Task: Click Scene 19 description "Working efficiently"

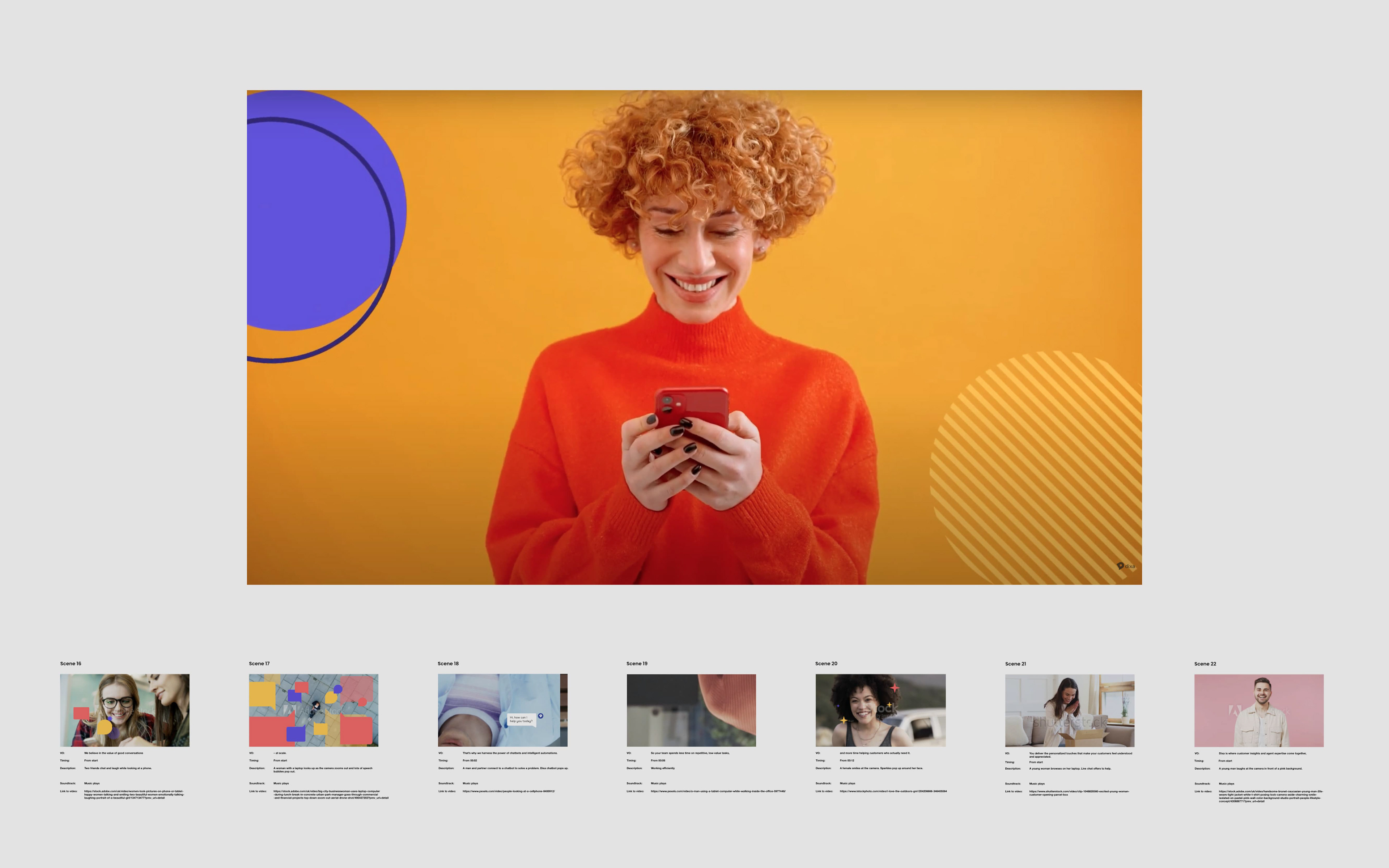Action: click(x=663, y=768)
